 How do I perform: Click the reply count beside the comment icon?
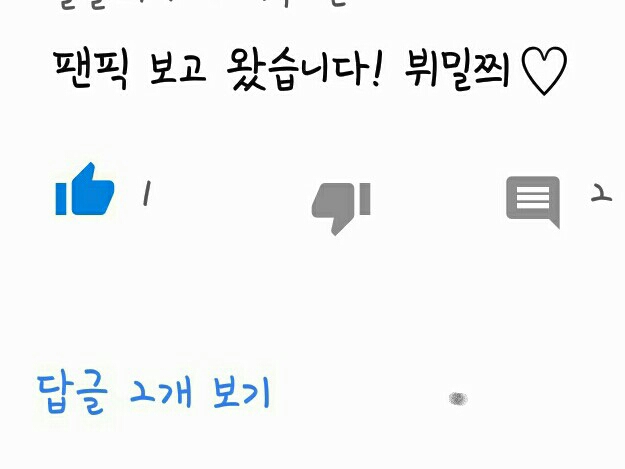tap(601, 193)
